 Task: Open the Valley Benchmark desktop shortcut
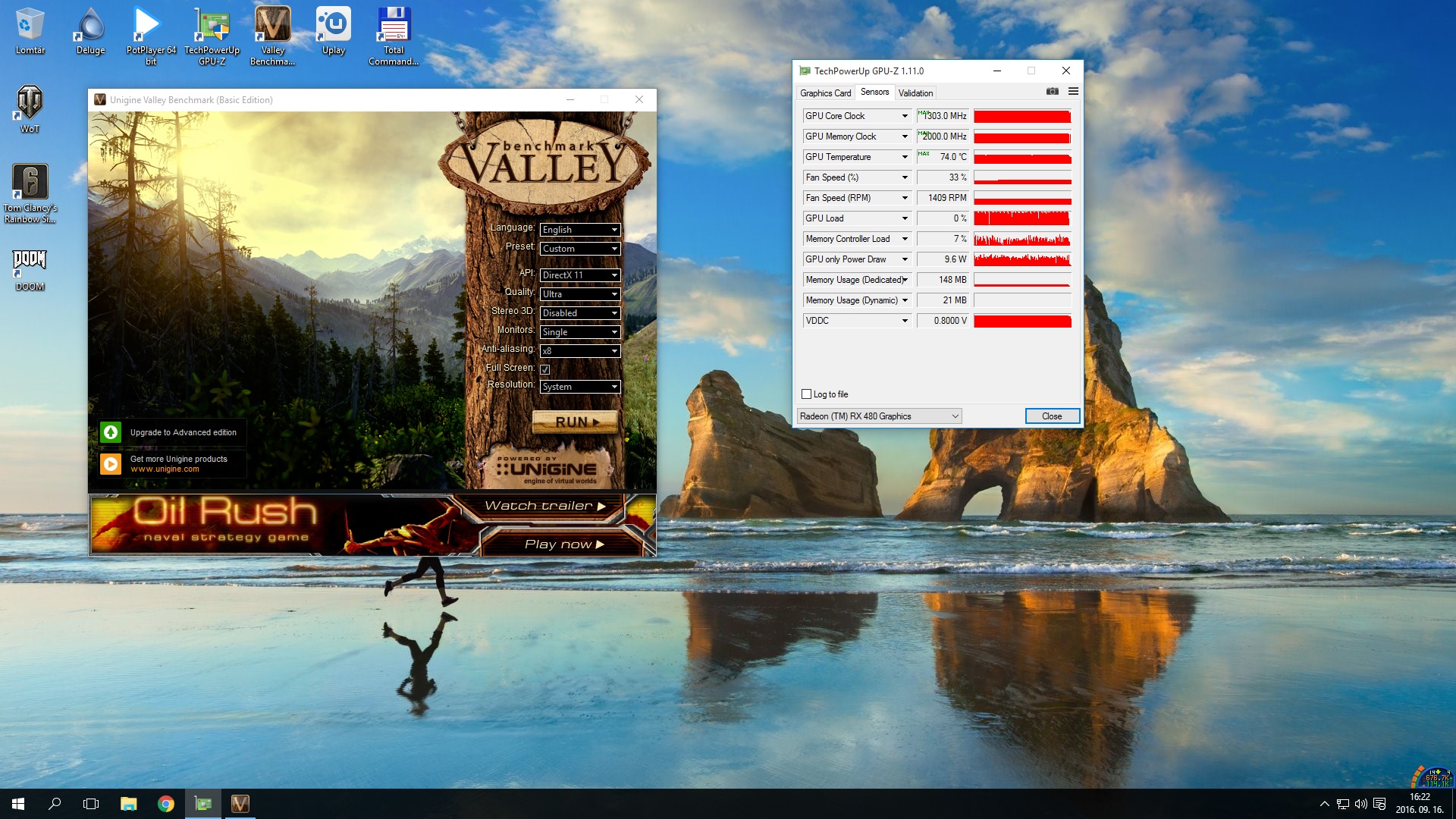pos(272,35)
